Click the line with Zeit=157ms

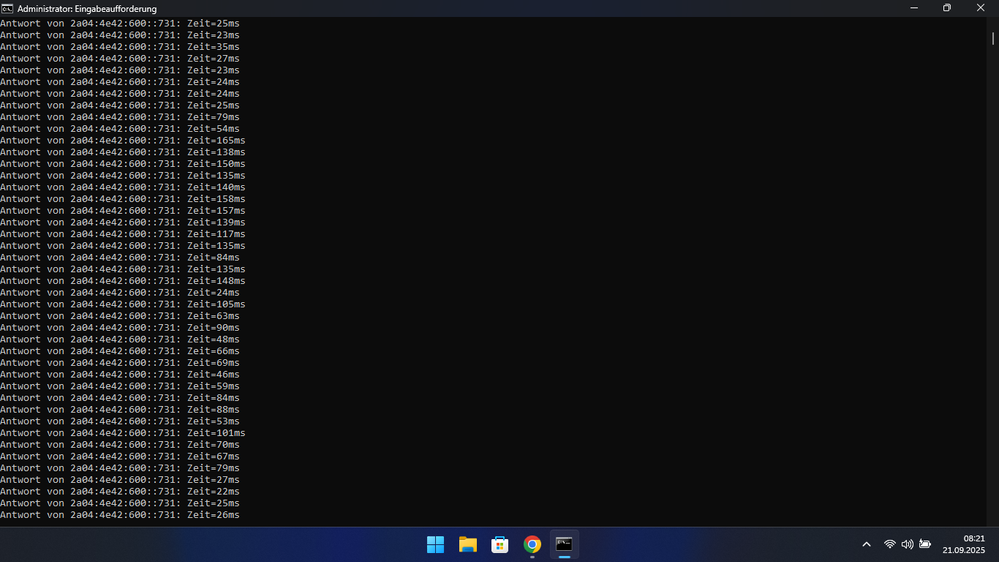tap(122, 211)
